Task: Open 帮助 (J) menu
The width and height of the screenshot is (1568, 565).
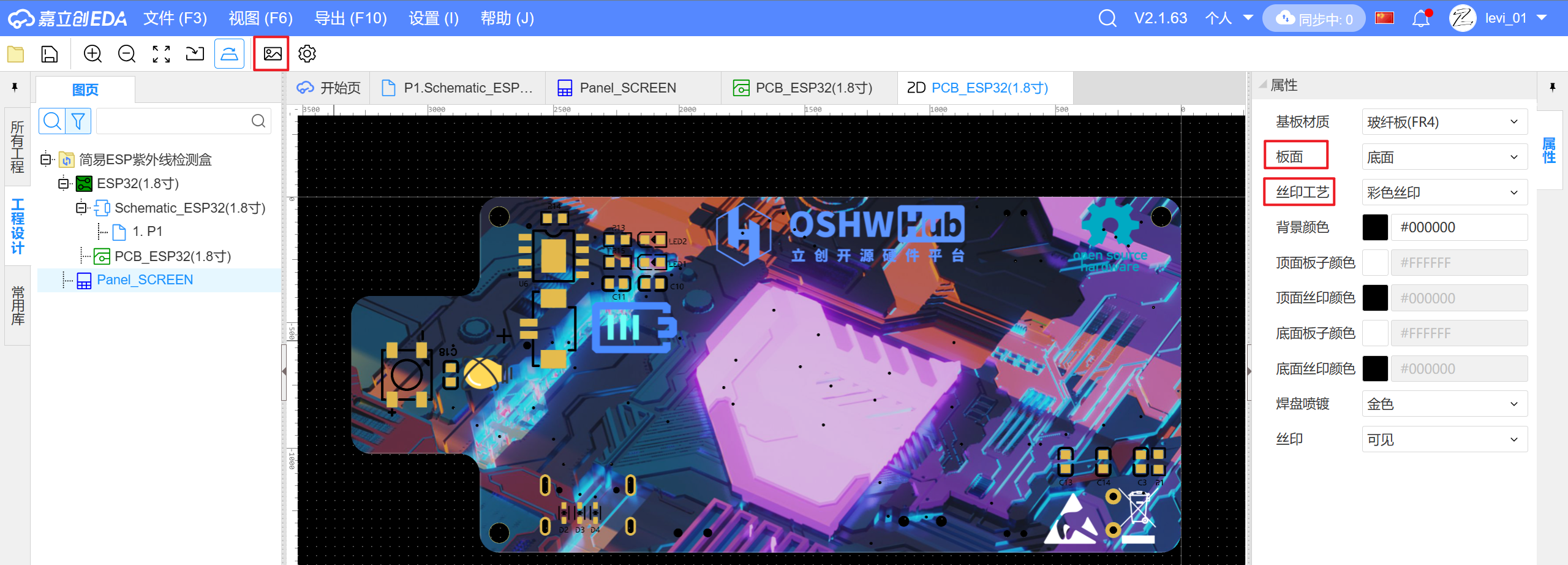Action: [507, 18]
